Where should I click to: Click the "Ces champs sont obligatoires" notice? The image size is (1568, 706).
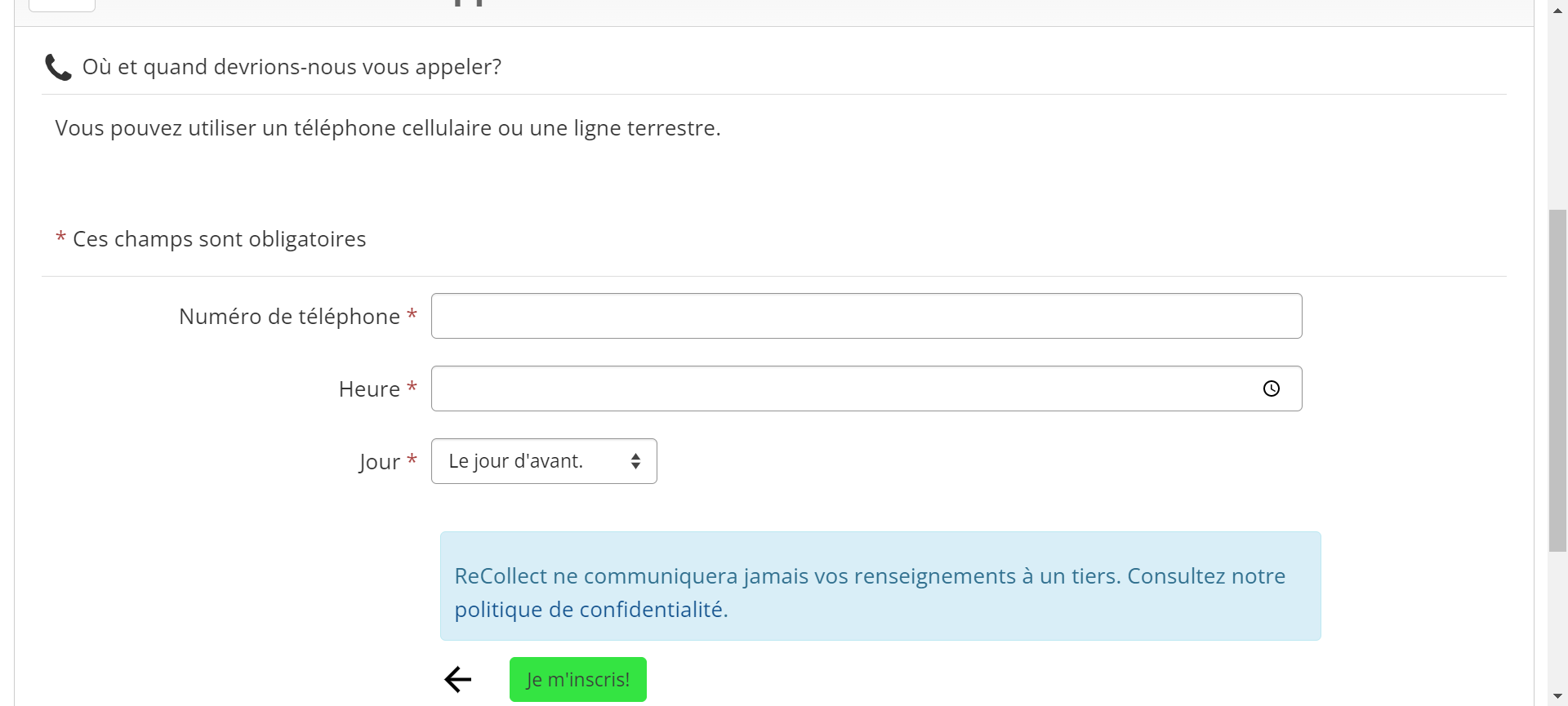click(x=219, y=239)
